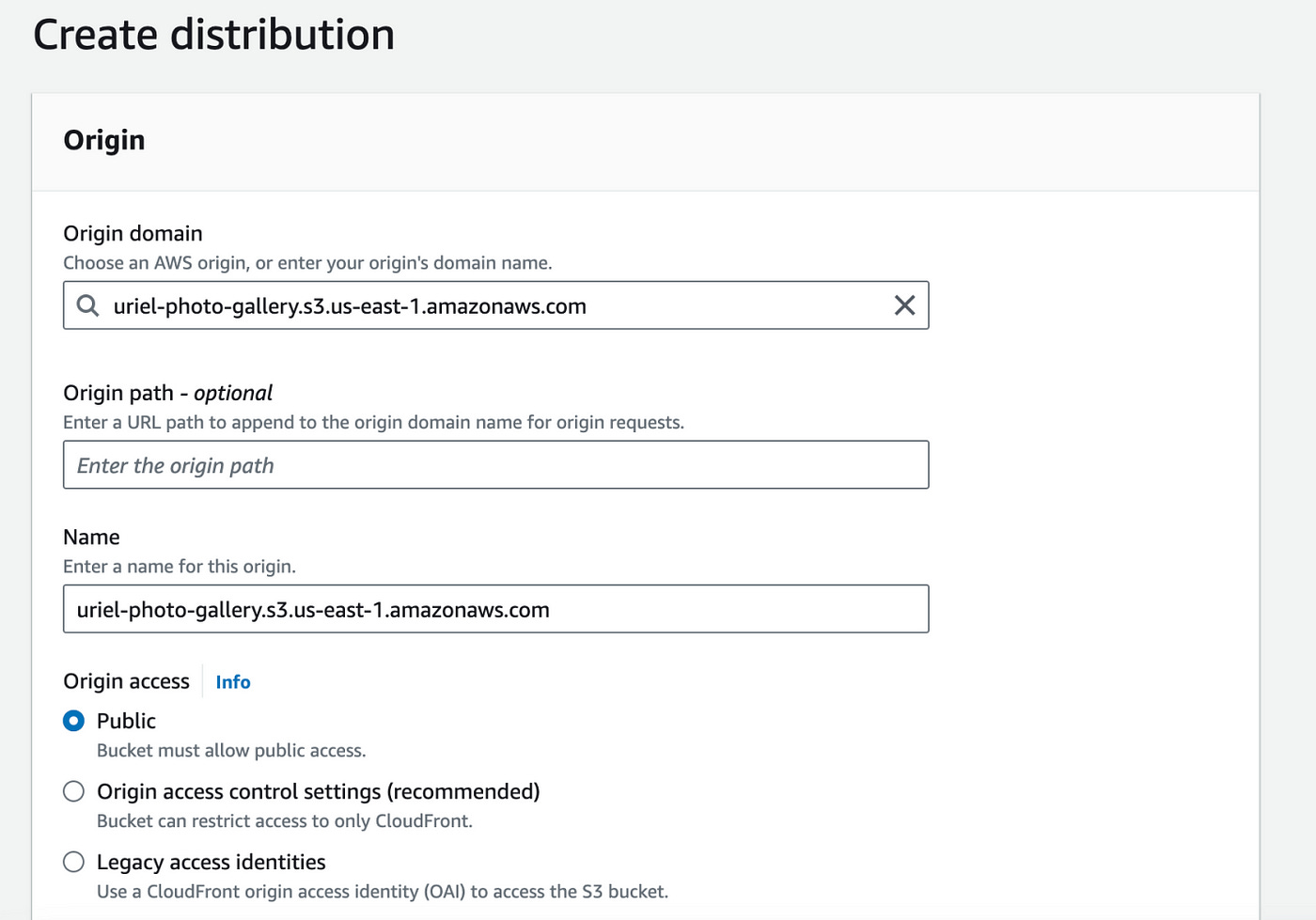Click the Origin section heading
The image size is (1316, 920).
click(x=104, y=140)
